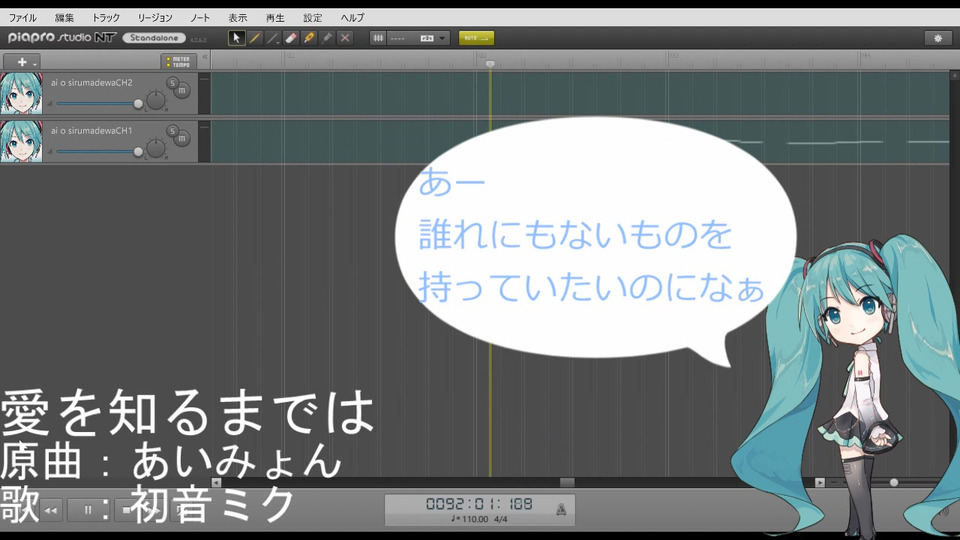
Task: Toggle the yellow AUTO button
Action: (476, 38)
